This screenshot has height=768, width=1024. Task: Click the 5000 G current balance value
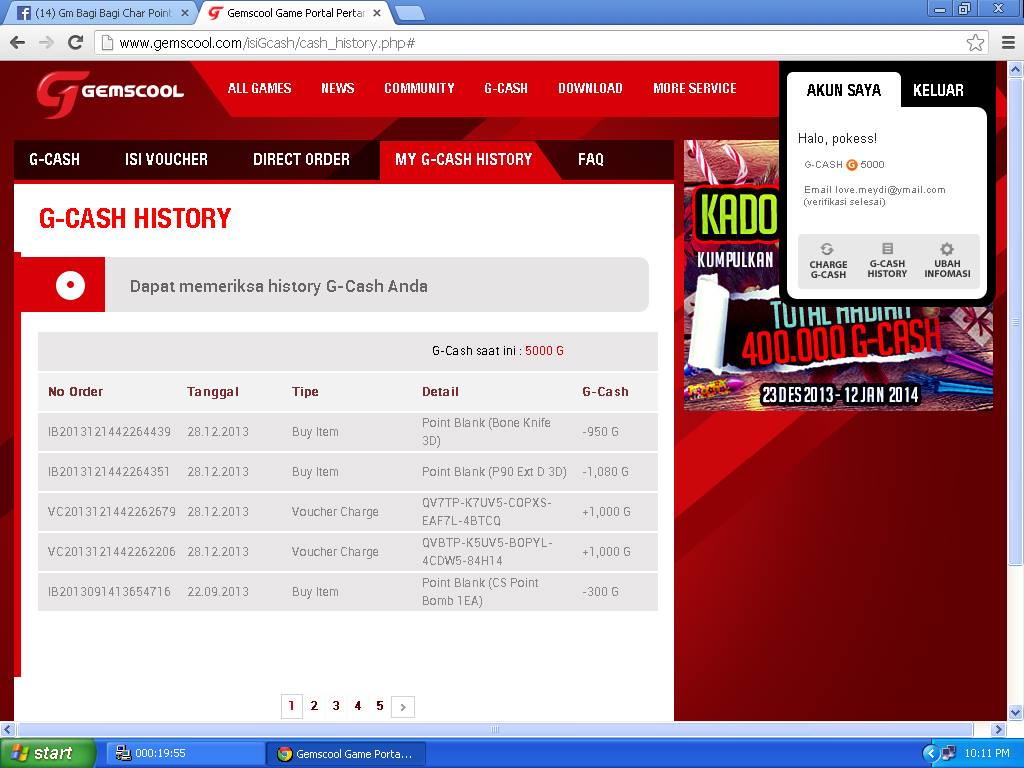pyautogui.click(x=544, y=351)
